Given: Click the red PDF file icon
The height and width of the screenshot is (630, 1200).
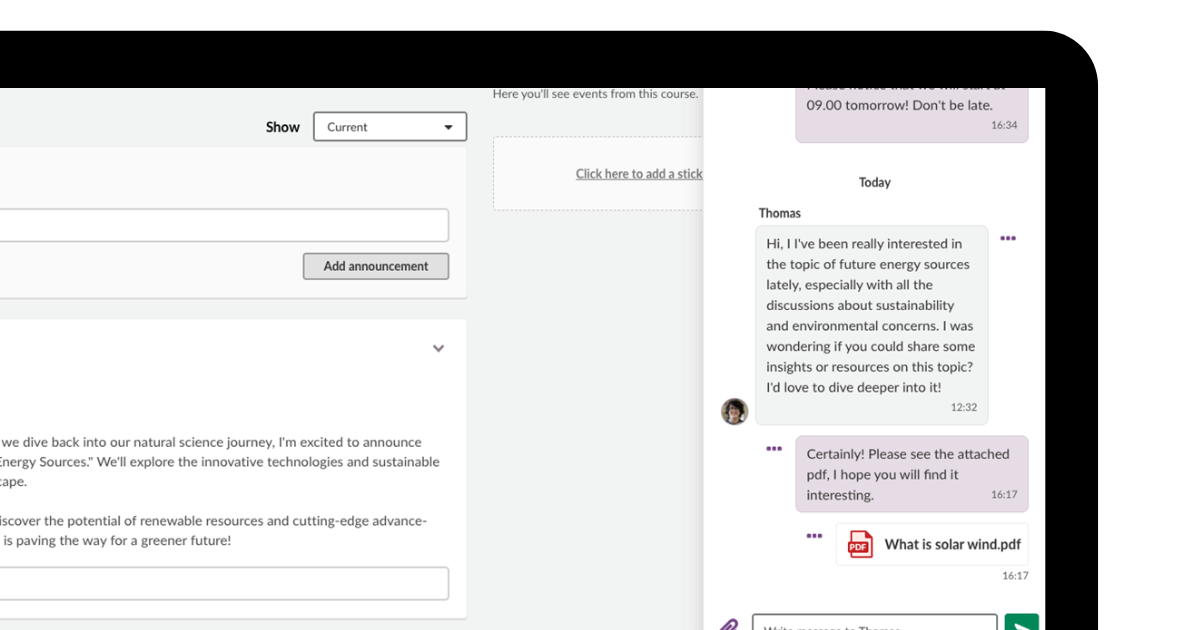Looking at the screenshot, I should pos(860,545).
